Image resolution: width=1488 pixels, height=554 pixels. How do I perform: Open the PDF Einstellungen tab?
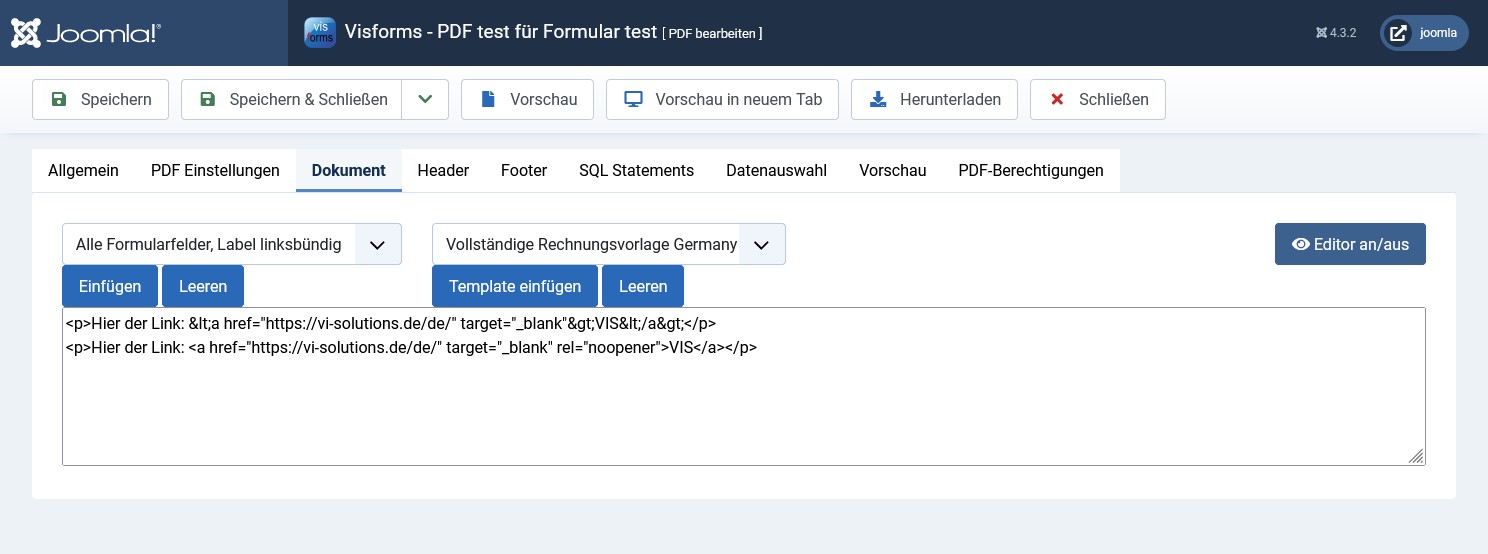pos(215,170)
